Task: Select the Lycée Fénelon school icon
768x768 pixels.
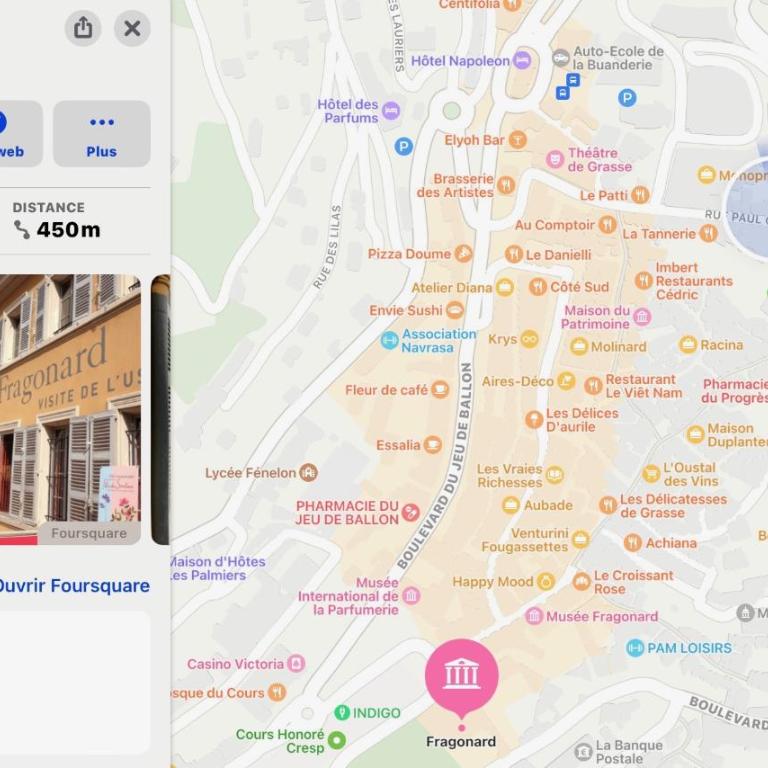Action: (308, 473)
